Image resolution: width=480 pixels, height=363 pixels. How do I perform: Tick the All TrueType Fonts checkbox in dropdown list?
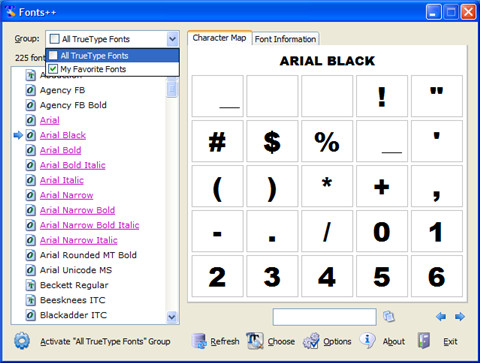[x=53, y=55]
